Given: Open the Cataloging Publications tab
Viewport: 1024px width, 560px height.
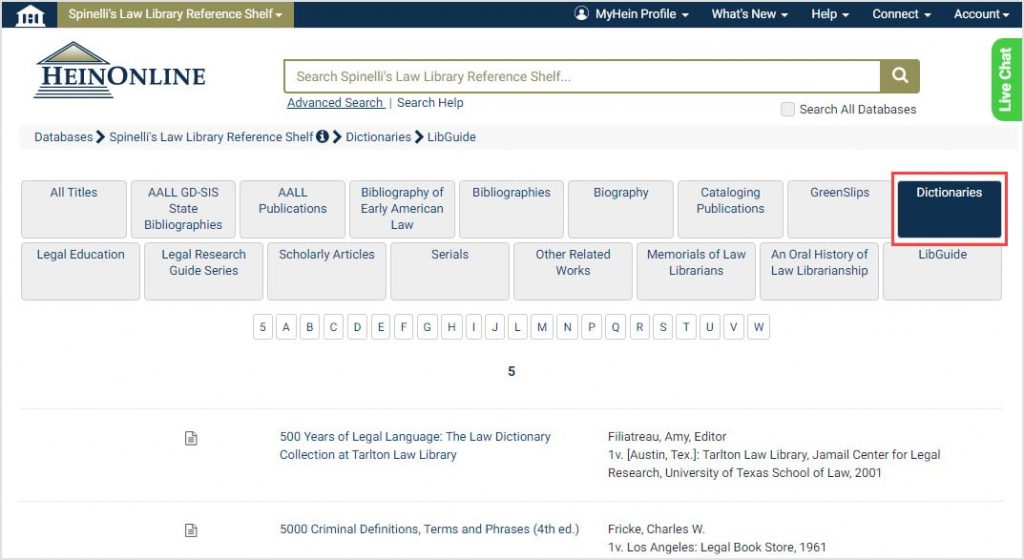Looking at the screenshot, I should tap(730, 209).
